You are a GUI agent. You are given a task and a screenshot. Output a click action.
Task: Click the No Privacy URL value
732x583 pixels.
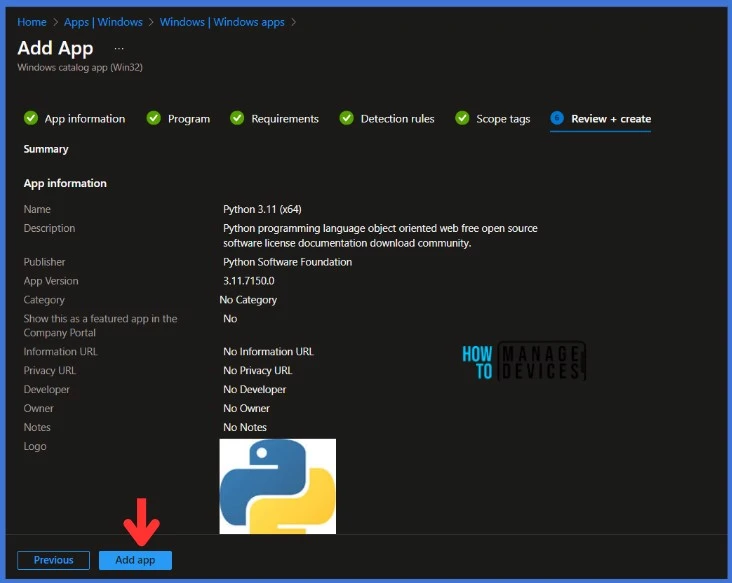258,371
